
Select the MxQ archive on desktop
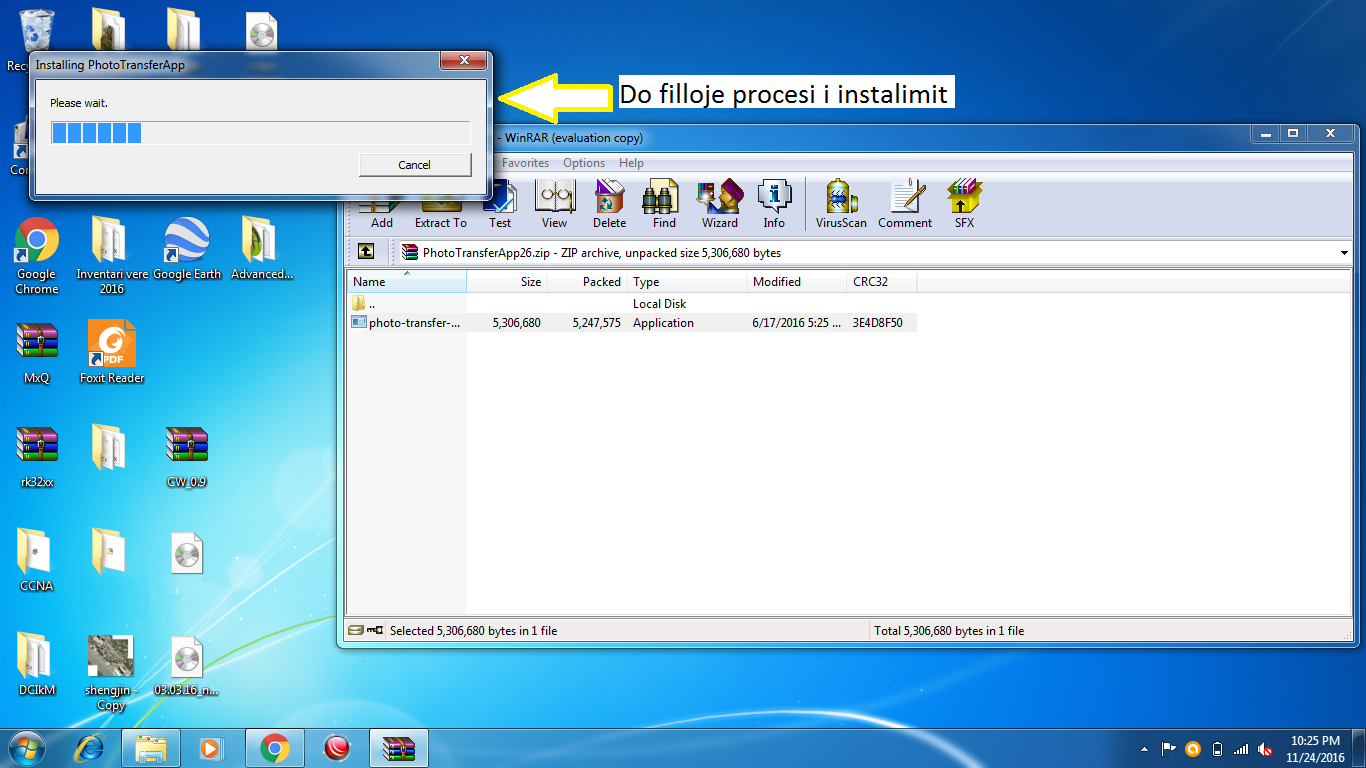[37, 353]
